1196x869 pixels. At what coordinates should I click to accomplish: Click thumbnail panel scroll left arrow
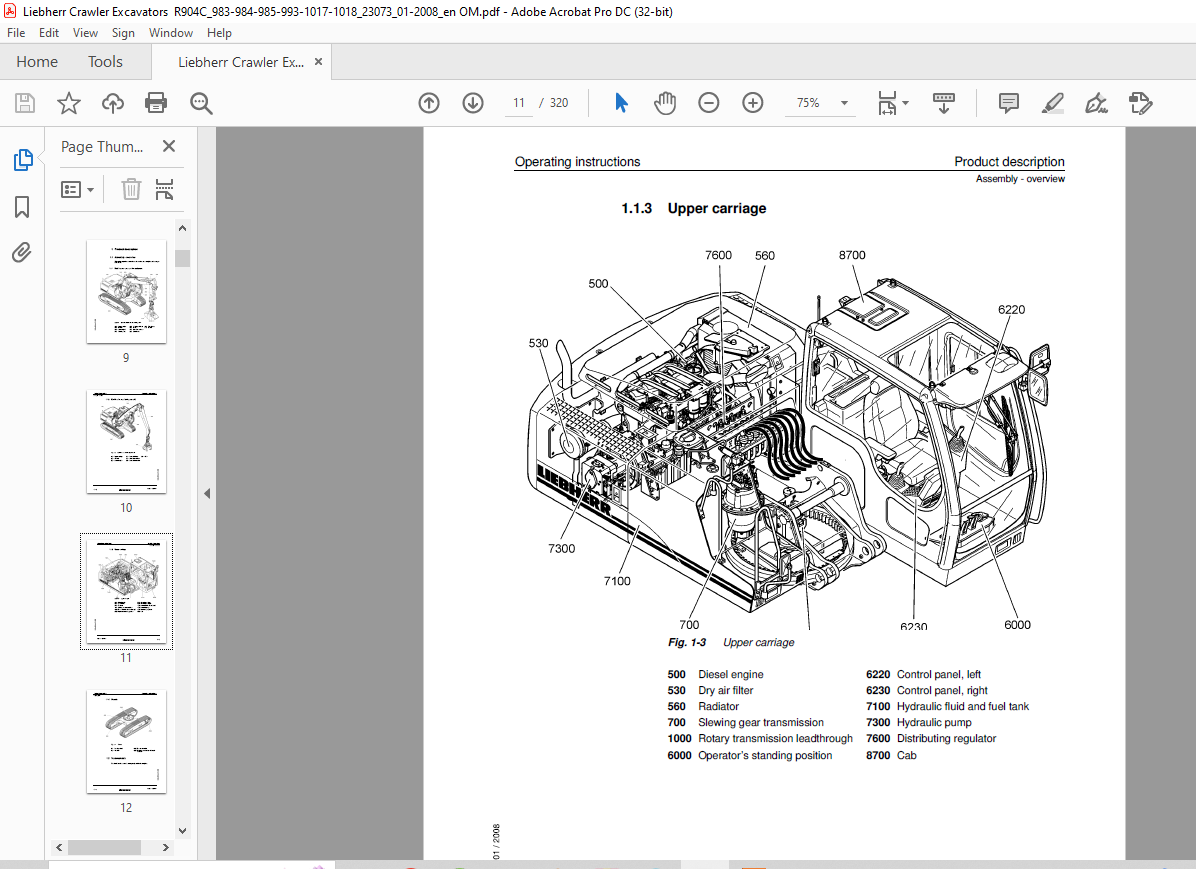pos(59,848)
